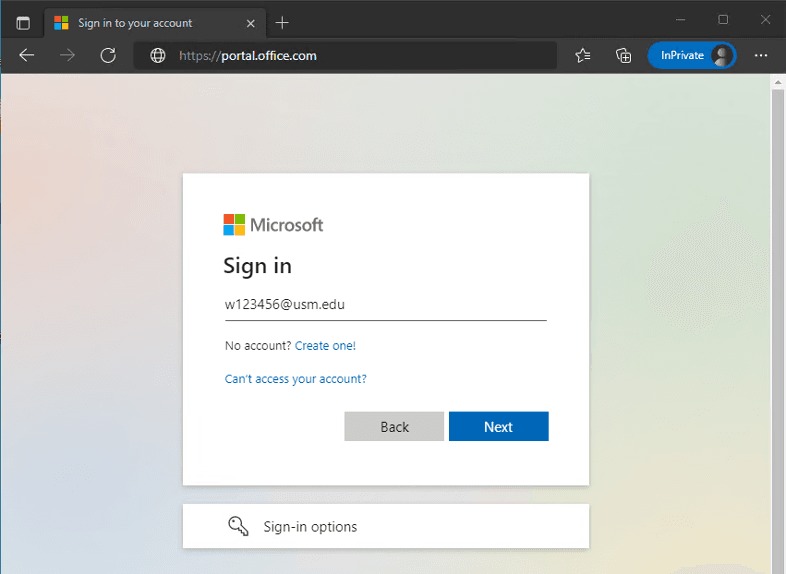
Task: Click the 'No account?' text
Action: click(258, 346)
